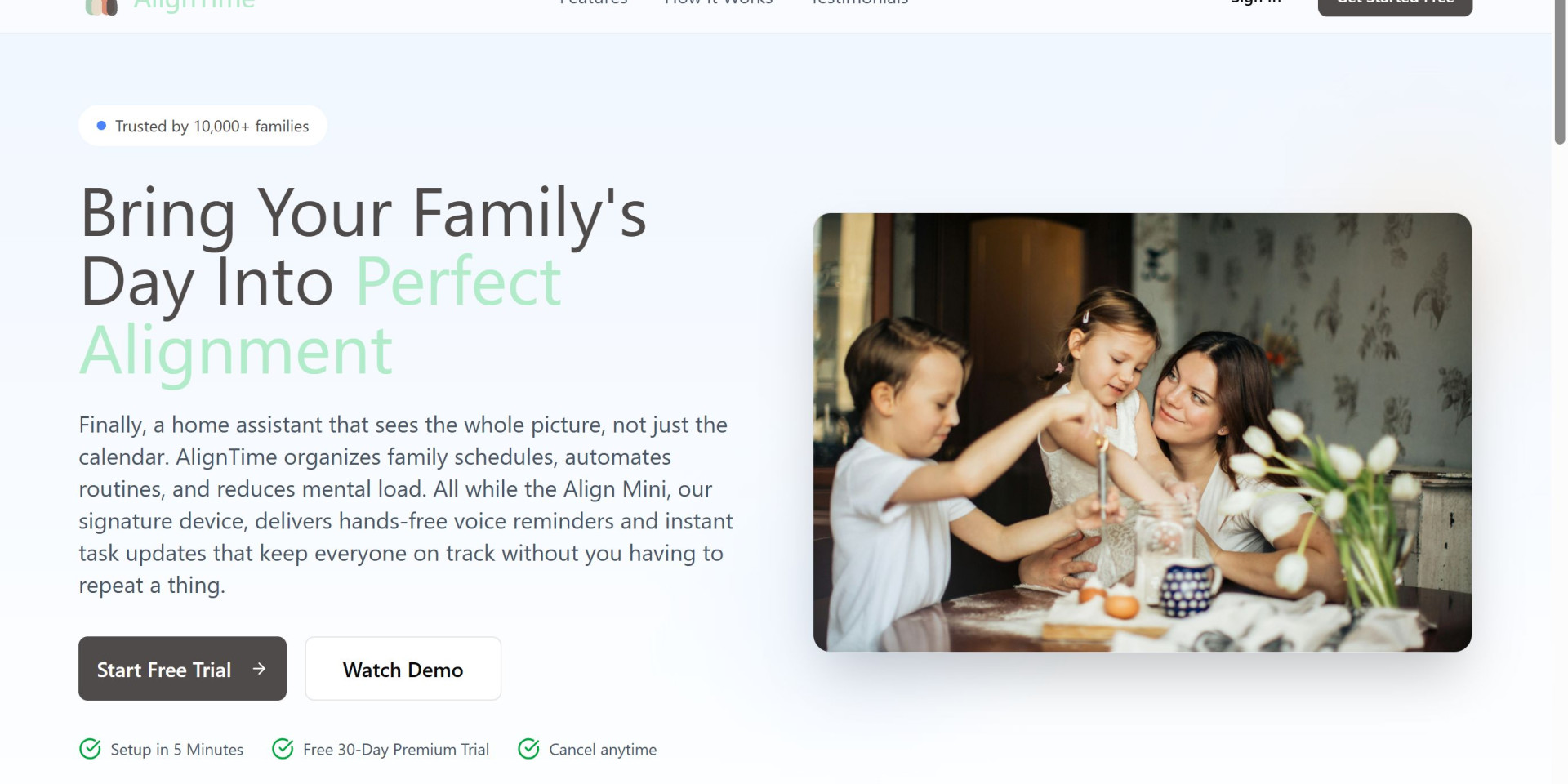This screenshot has height=784, width=1568.
Task: Click the family baking hero photo
Action: point(1142,432)
